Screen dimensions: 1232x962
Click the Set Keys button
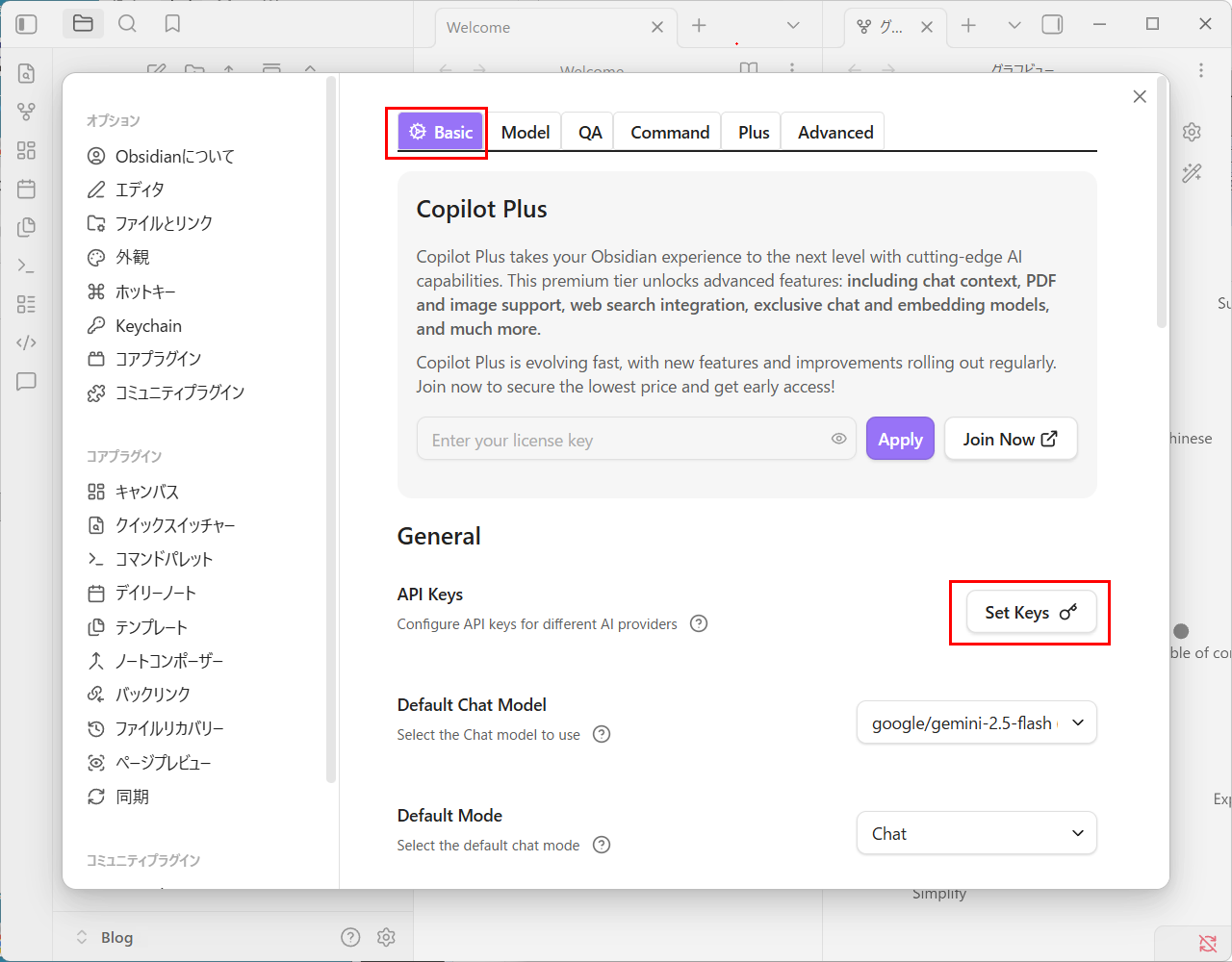pyautogui.click(x=1030, y=613)
